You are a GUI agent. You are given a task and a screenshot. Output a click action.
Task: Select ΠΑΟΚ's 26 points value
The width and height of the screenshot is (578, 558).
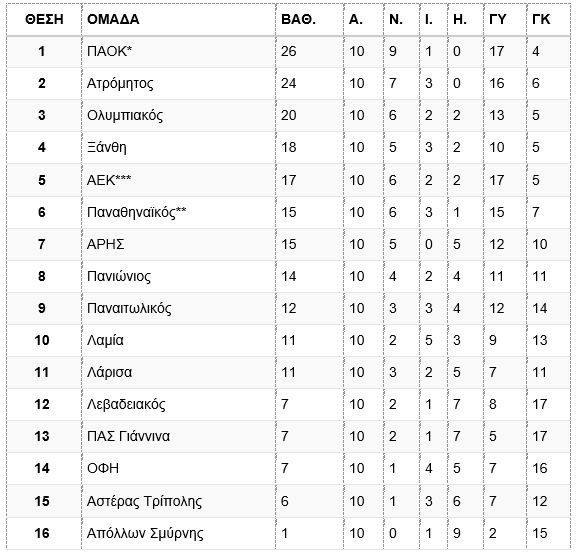pyautogui.click(x=289, y=51)
